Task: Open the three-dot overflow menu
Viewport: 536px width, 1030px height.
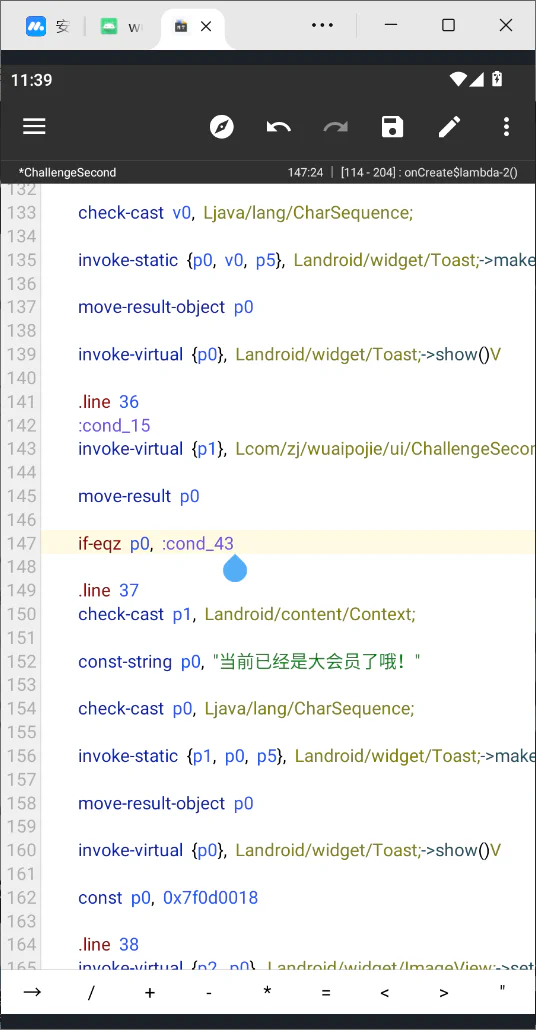Action: point(506,126)
